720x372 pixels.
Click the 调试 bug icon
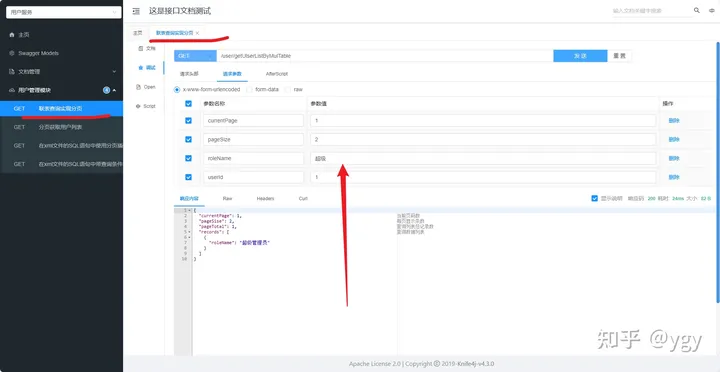[x=141, y=68]
